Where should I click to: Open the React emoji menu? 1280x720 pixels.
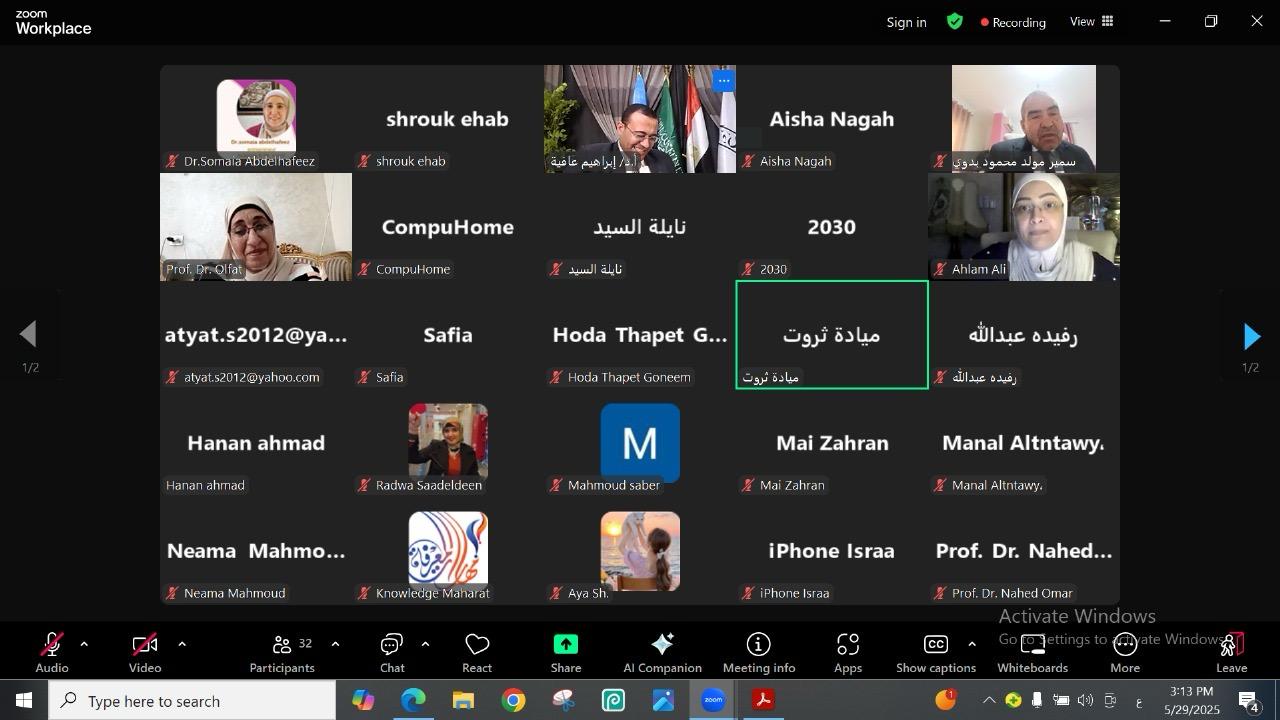tap(477, 652)
